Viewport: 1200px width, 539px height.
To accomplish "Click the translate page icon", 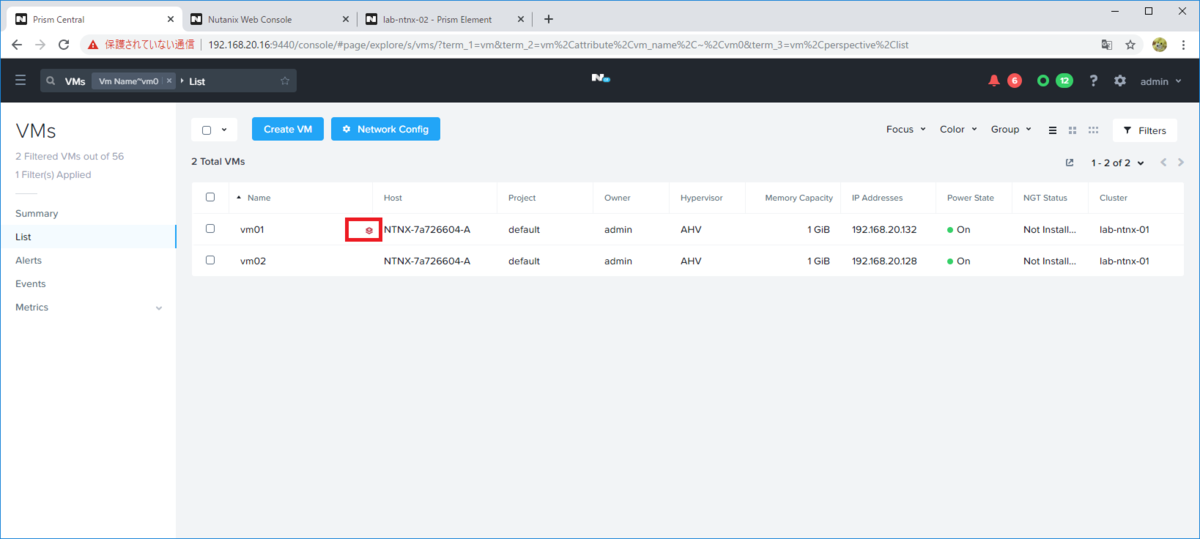I will tap(1107, 45).
